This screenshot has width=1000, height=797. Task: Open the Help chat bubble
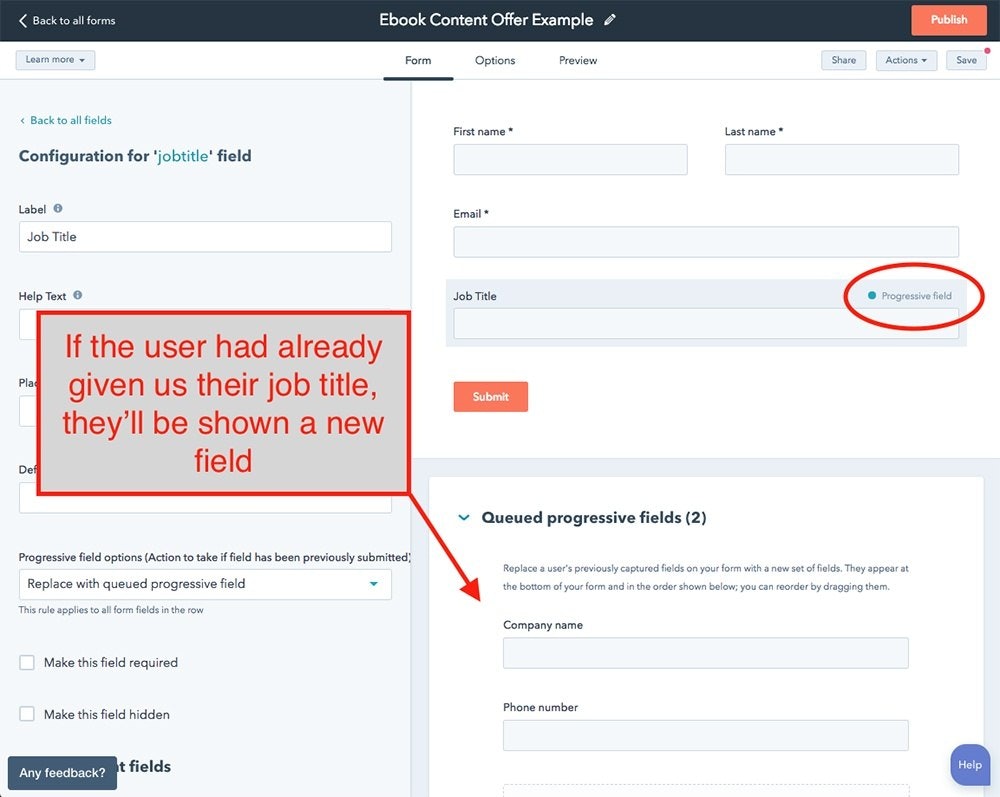tap(969, 765)
